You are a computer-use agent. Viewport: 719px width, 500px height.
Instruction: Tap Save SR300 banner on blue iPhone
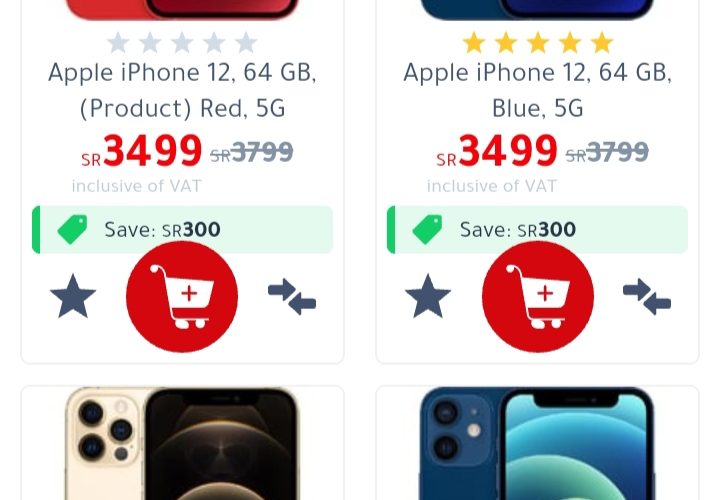click(537, 229)
